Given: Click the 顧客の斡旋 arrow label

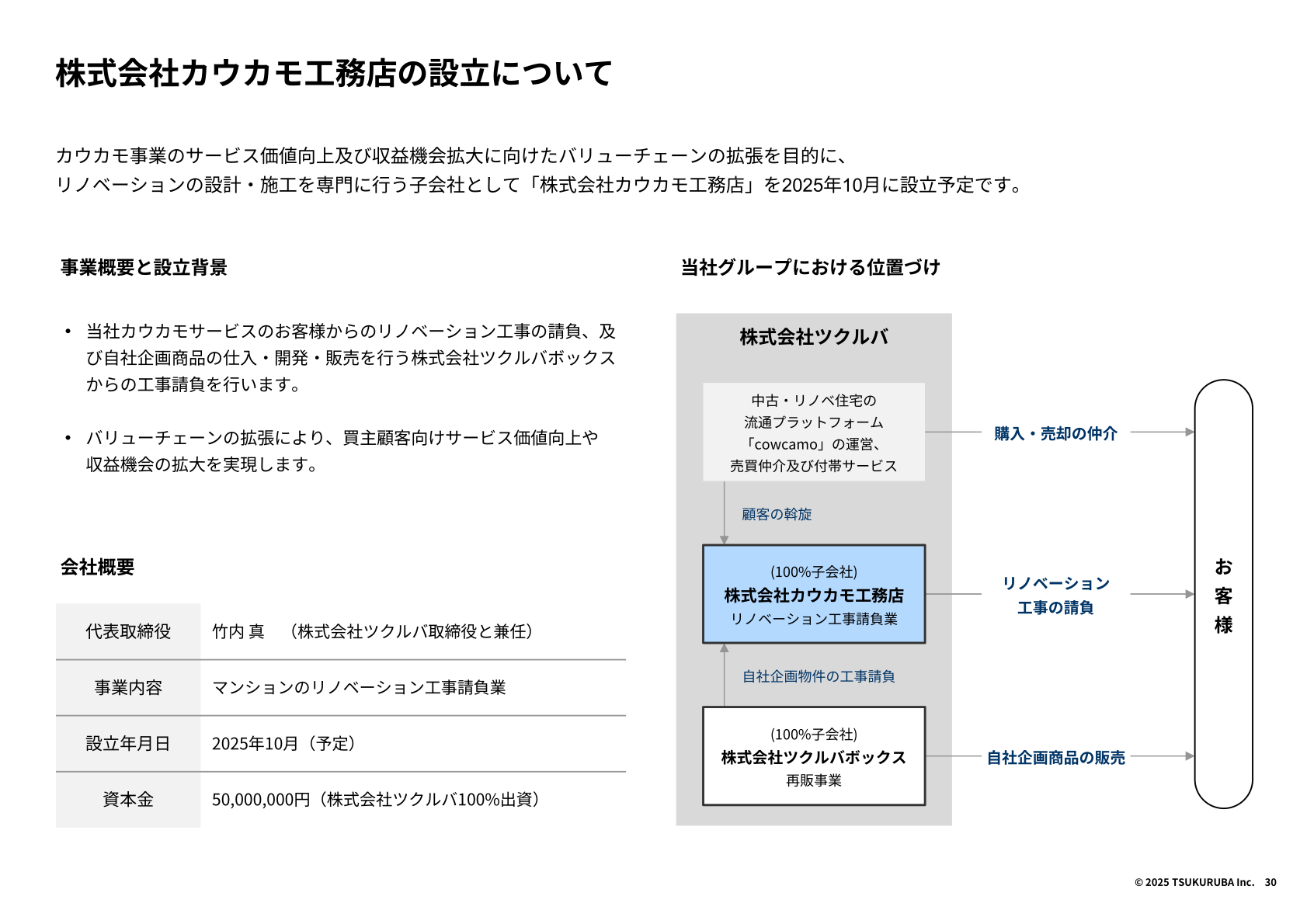Looking at the screenshot, I should [x=777, y=515].
